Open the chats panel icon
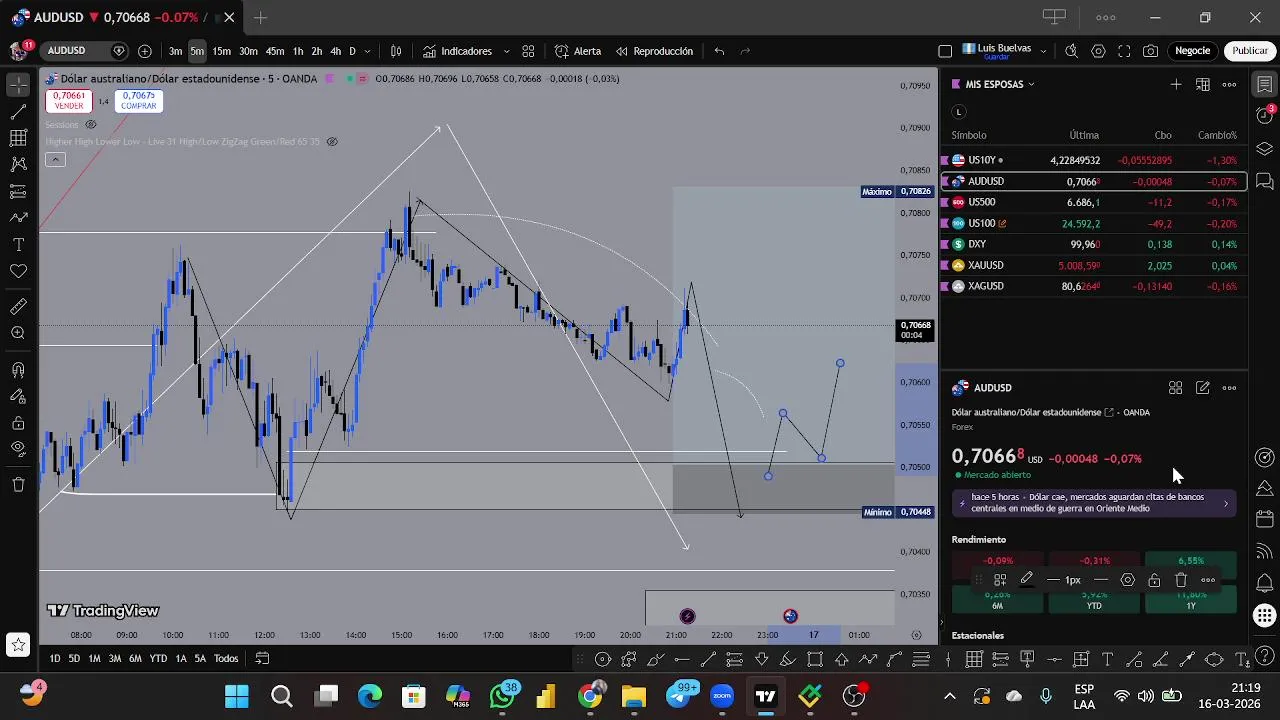This screenshot has width=1280, height=720. click(1265, 181)
